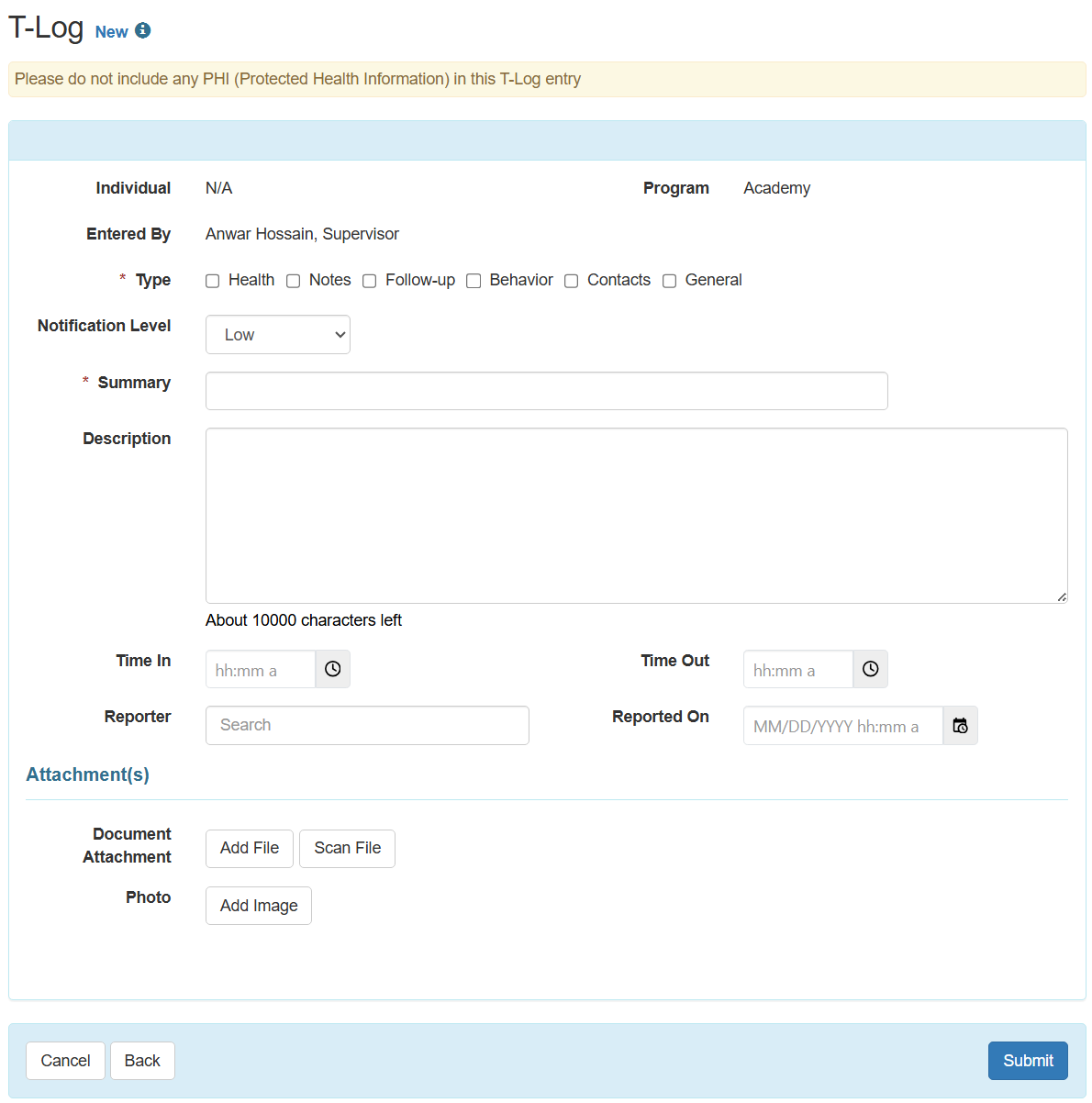Click the Reporter search field
Viewport: 1092px width, 1103px height.
(367, 725)
